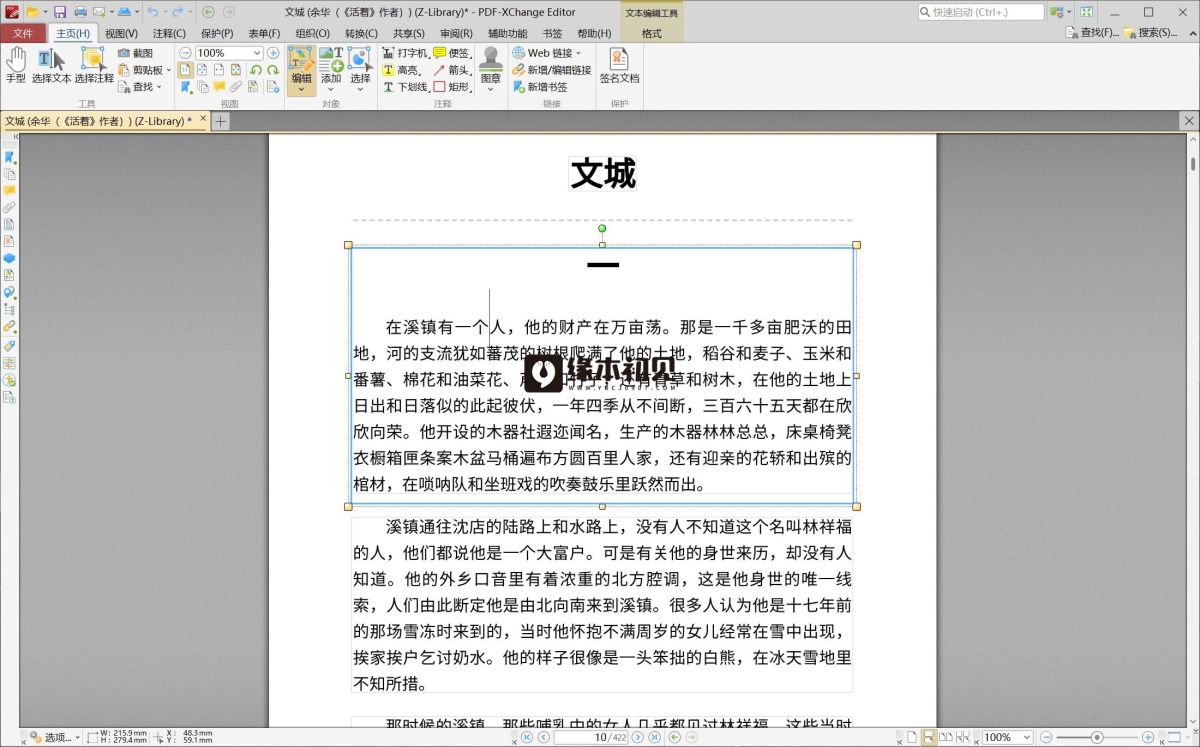Expand the Add (添加) object dropdown
Screen dimensions: 1200x747
[331, 90]
